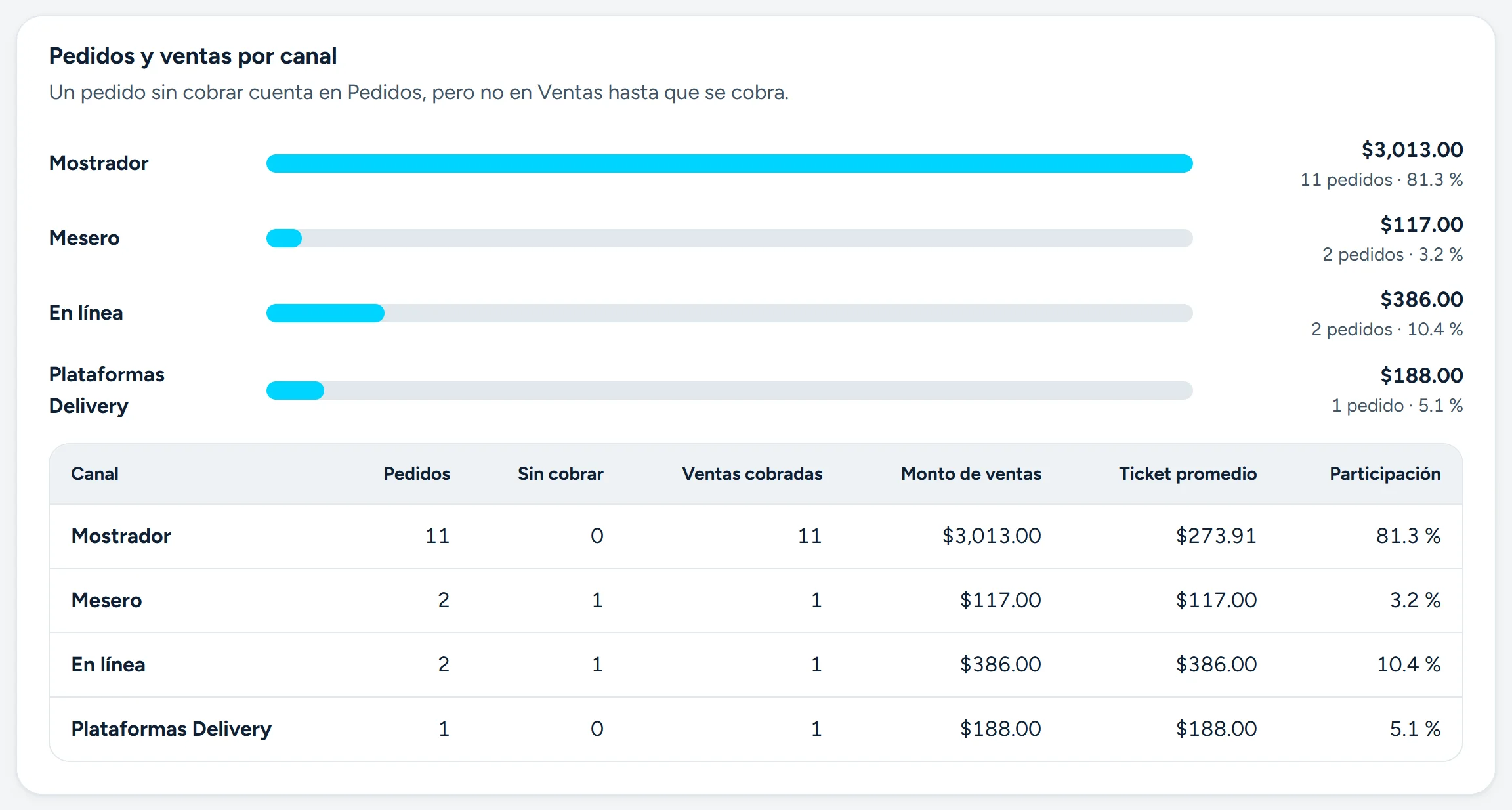This screenshot has width=1512, height=810.
Task: Select the Ticket promedio column header
Action: pyautogui.click(x=1188, y=474)
